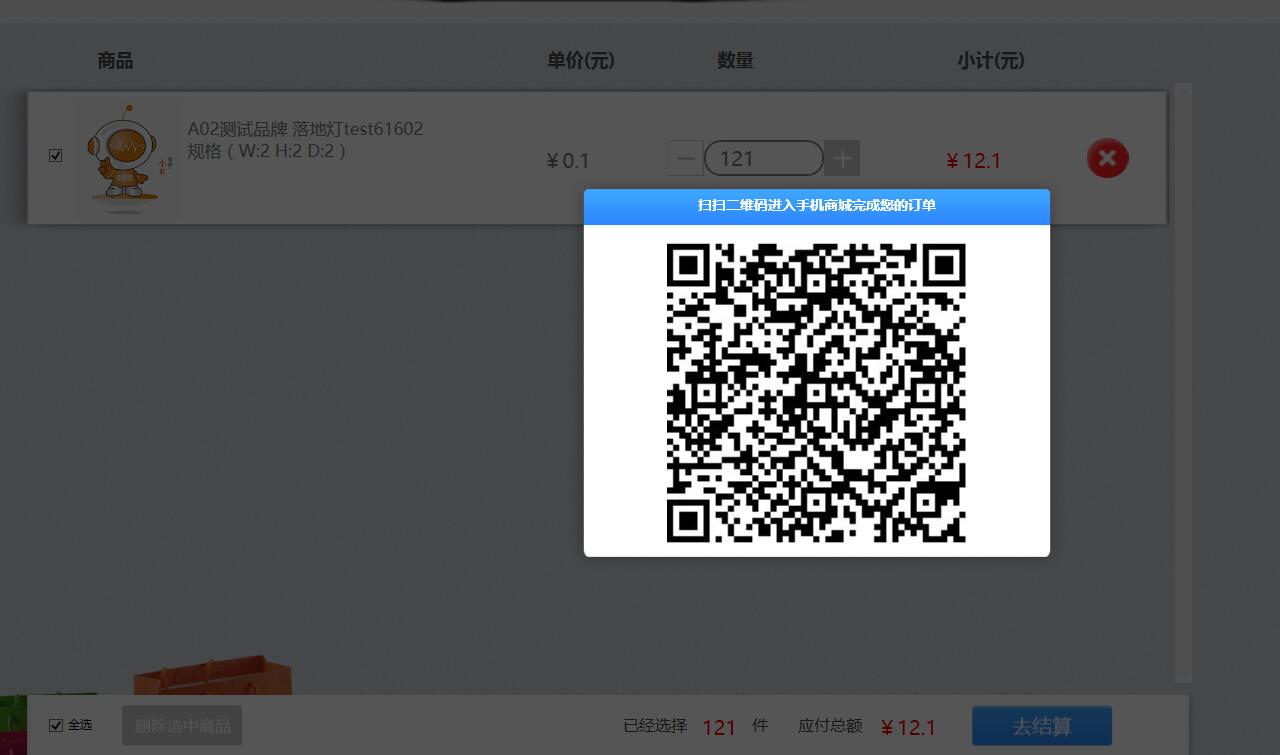Remove item with the red X icon
This screenshot has width=1280, height=755.
tap(1107, 158)
